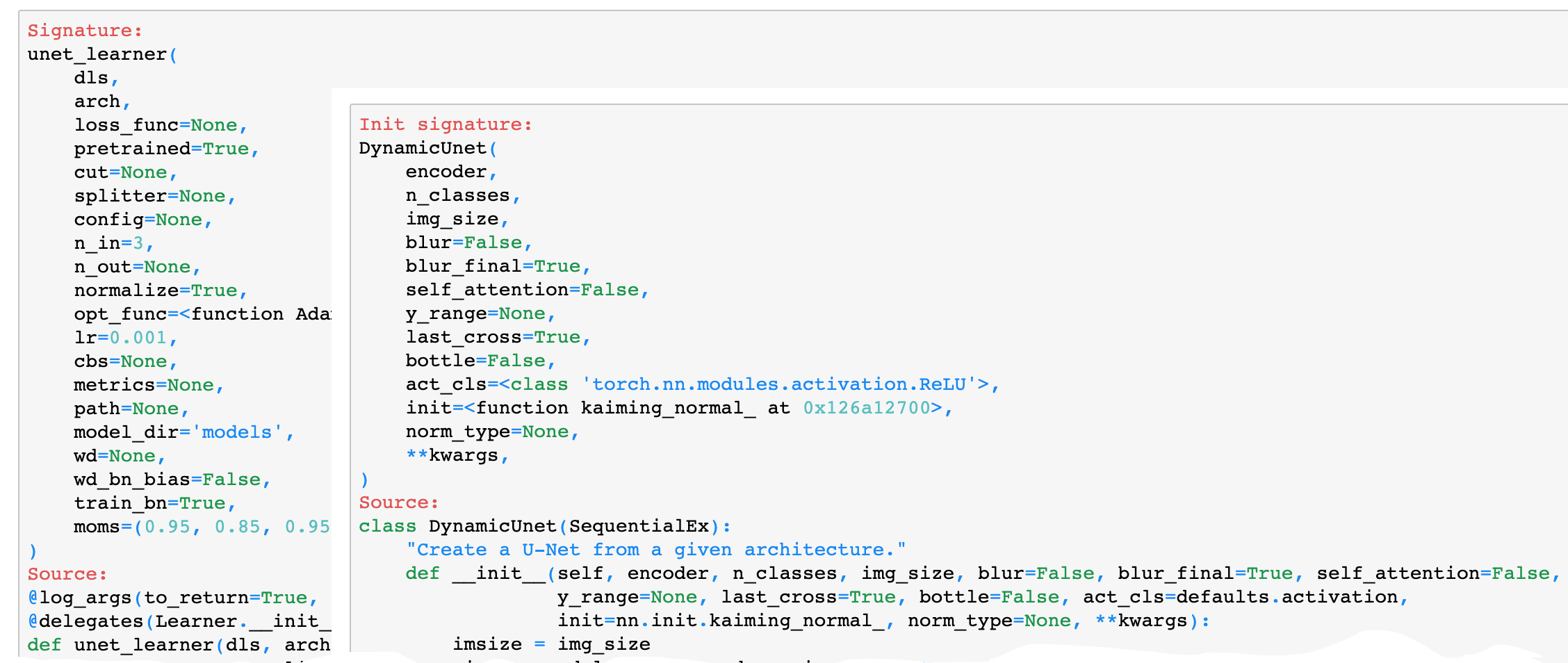The image size is (1568, 663).
Task: Select the 'loss_func=None,' line
Action: 161,125
